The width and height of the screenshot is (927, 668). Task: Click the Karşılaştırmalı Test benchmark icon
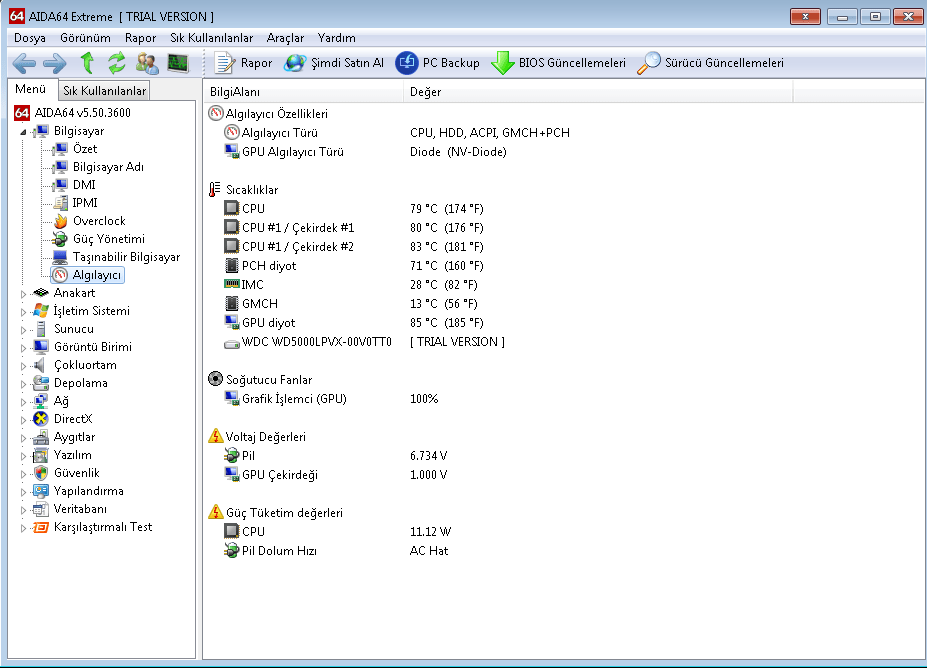41,527
